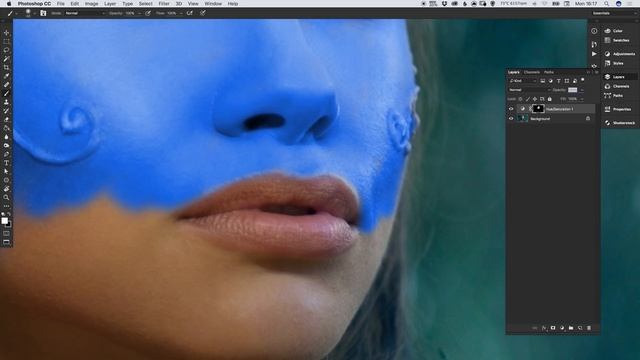Image resolution: width=640 pixels, height=360 pixels.
Task: Delete layer with trash icon
Action: (x=589, y=328)
